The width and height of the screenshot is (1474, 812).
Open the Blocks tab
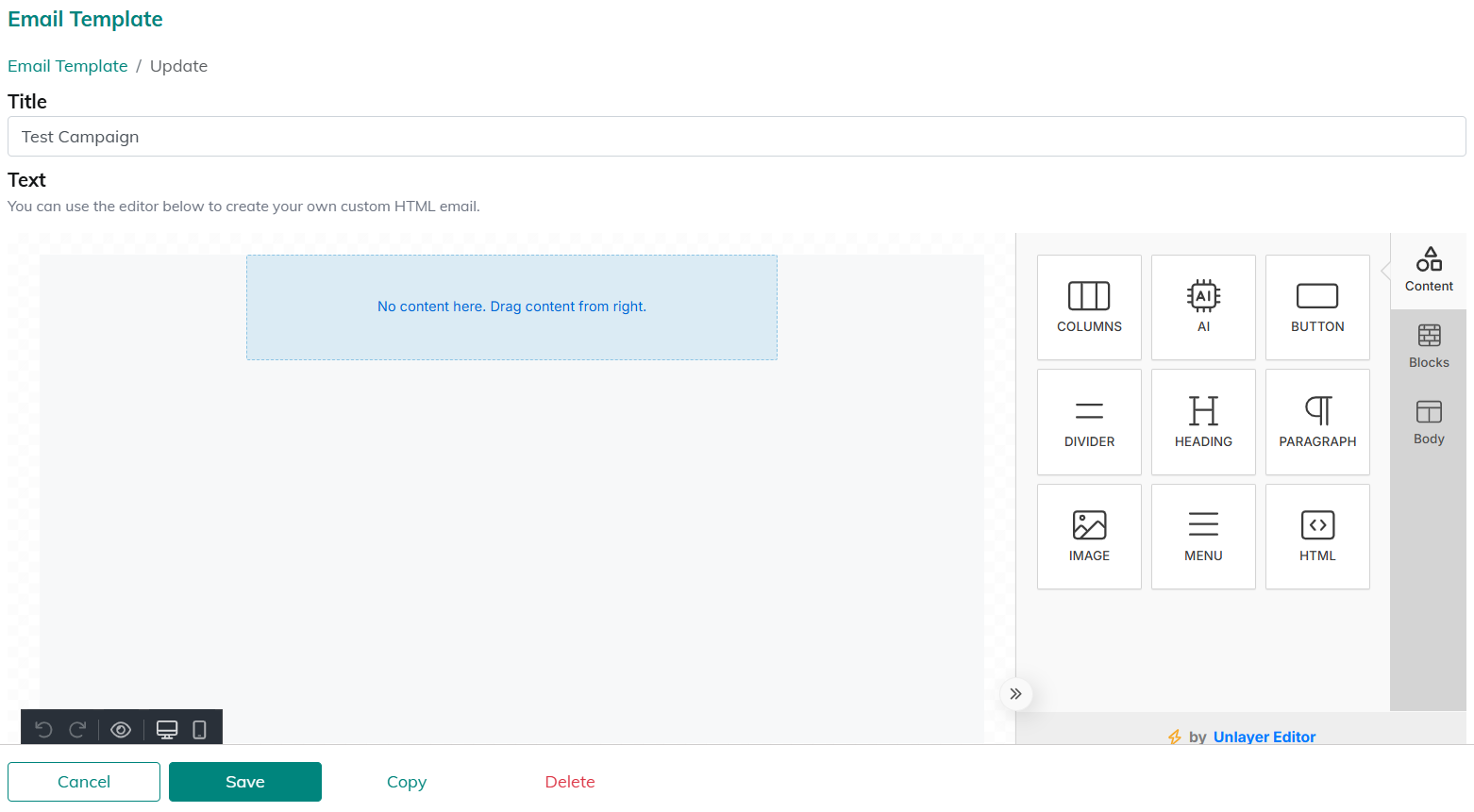click(1429, 346)
